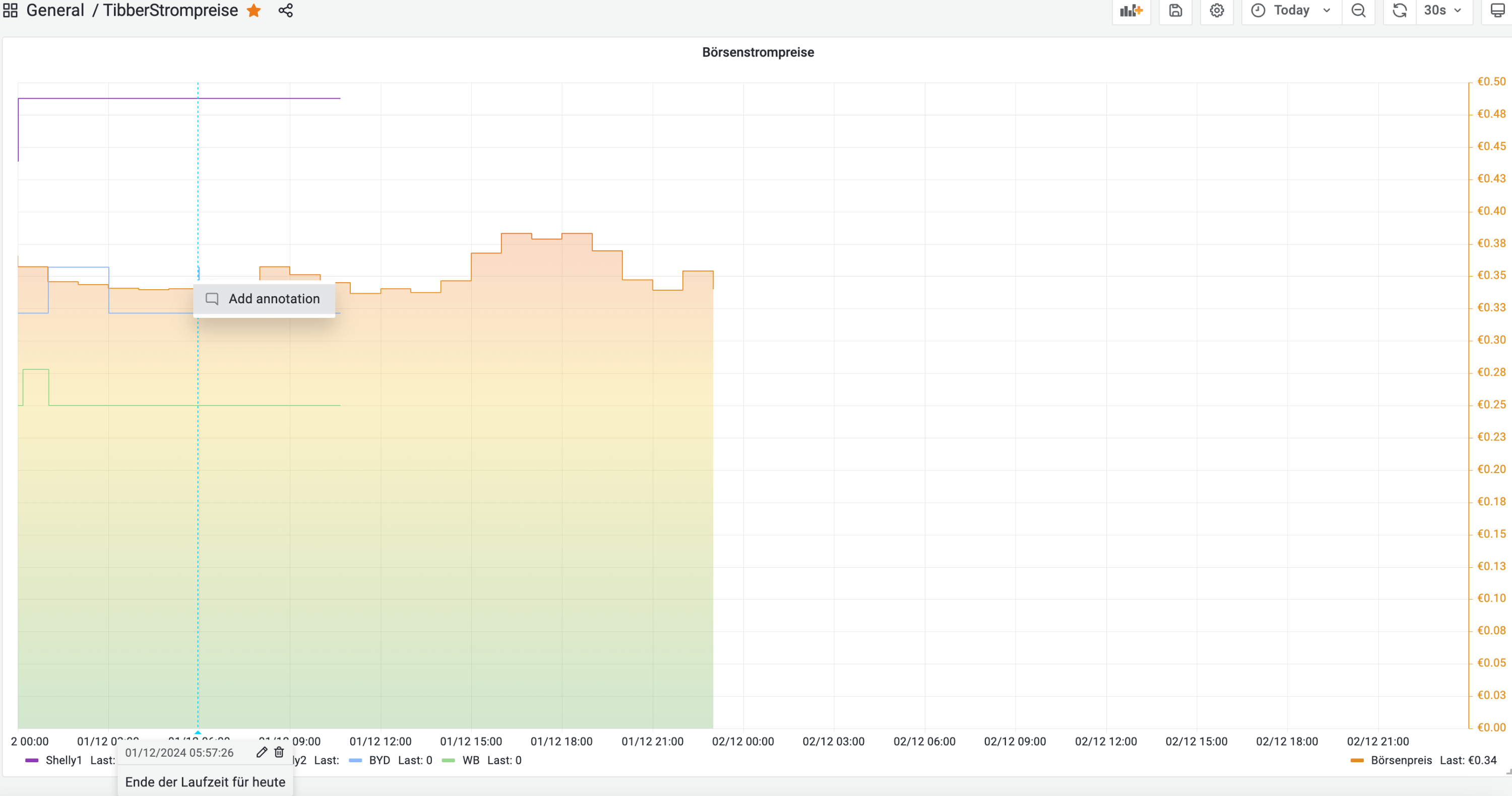The width and height of the screenshot is (1512, 796).
Task: Unstar dashboard with orange star icon
Action: [254, 11]
